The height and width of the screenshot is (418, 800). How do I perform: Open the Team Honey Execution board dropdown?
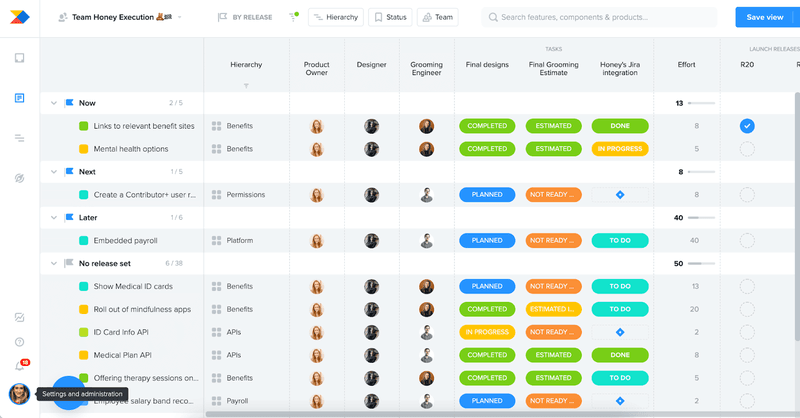[x=179, y=17]
